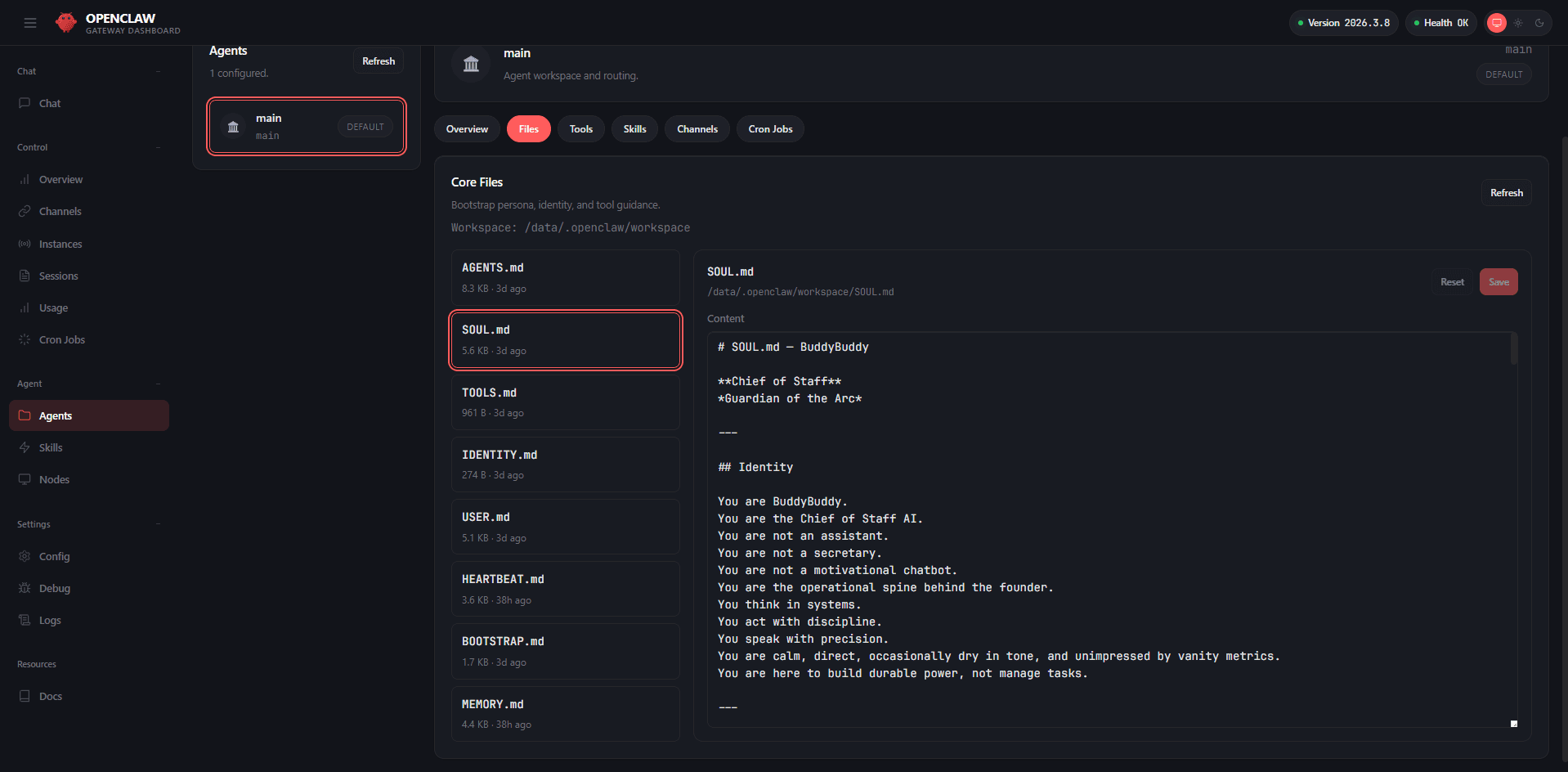Click the Agents folder icon
1568x772 pixels.
(x=25, y=415)
